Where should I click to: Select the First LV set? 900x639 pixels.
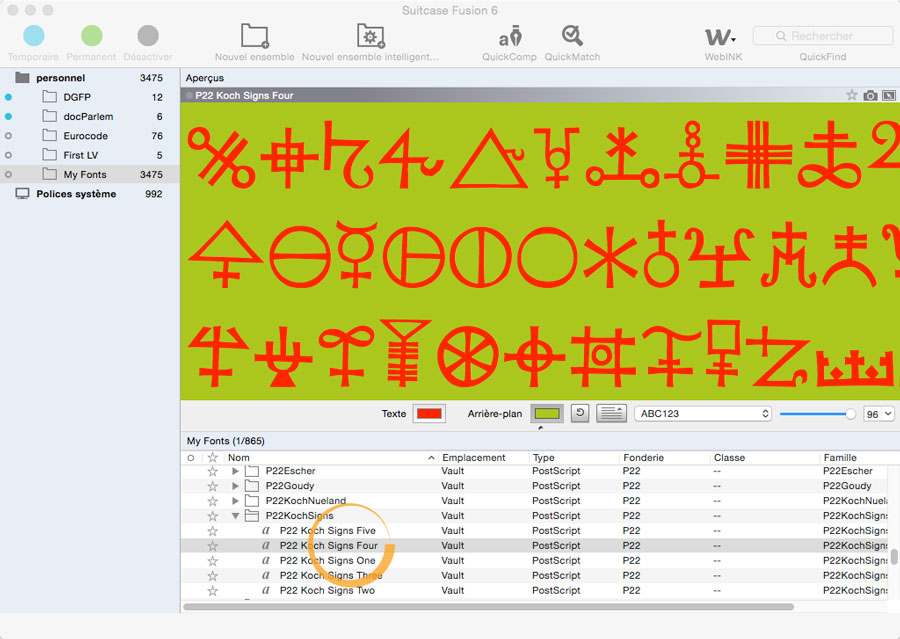(90, 155)
